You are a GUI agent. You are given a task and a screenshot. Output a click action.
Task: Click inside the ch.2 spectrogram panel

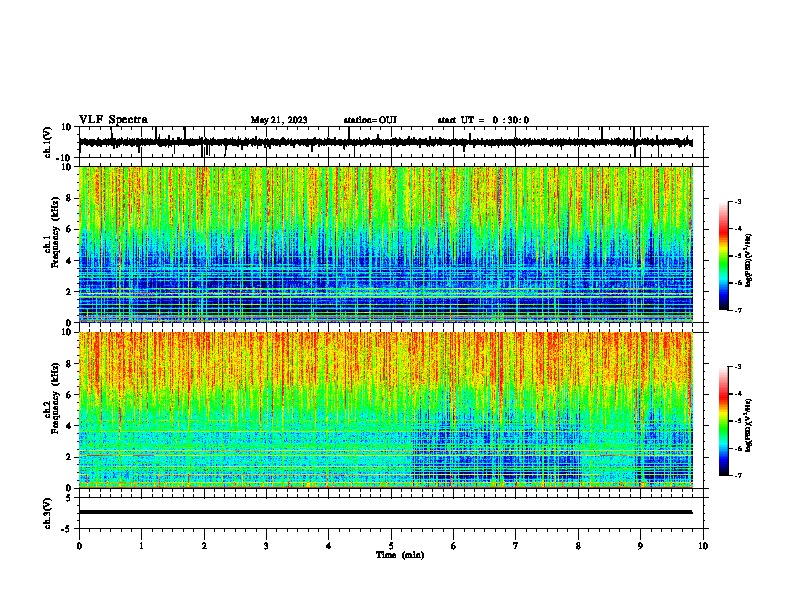click(385, 410)
